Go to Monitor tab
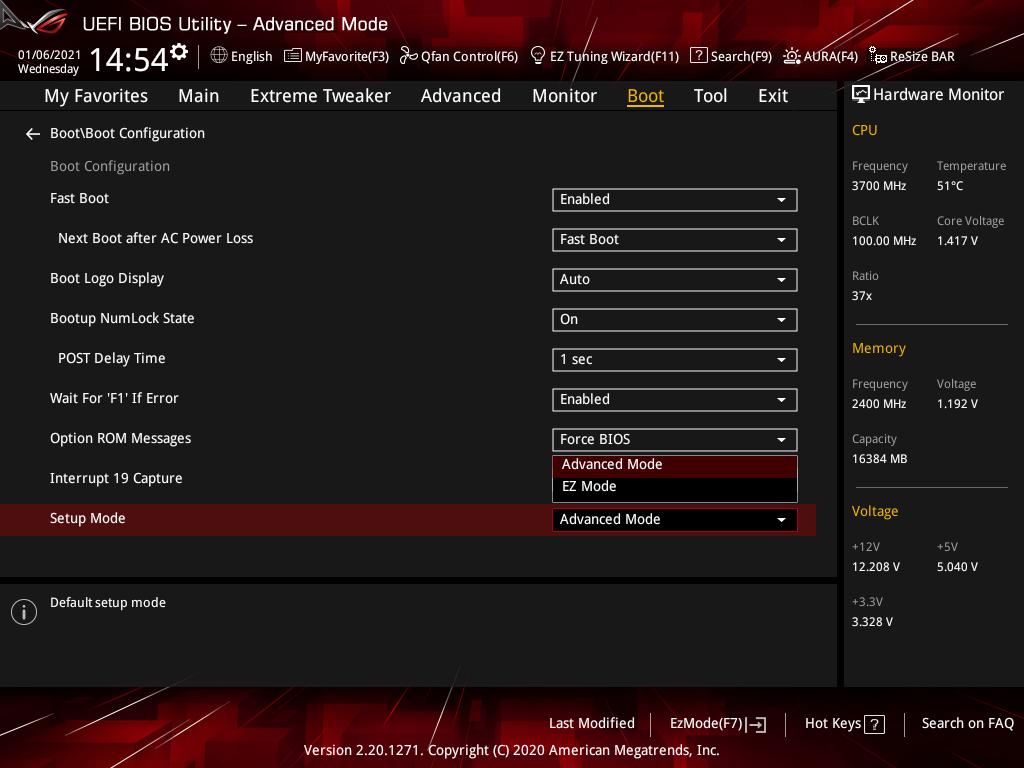Viewport: 1024px width, 768px height. click(564, 96)
